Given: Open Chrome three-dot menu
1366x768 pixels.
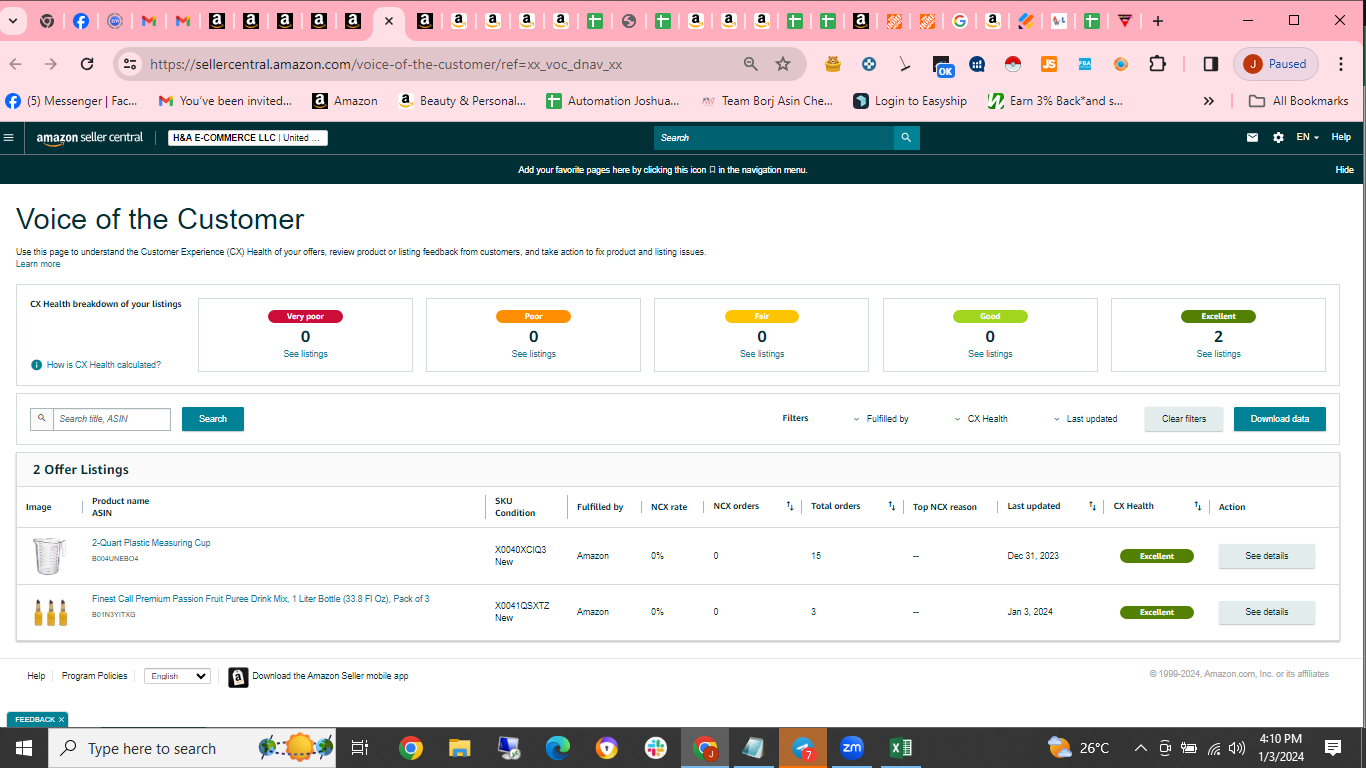Looking at the screenshot, I should [x=1340, y=64].
